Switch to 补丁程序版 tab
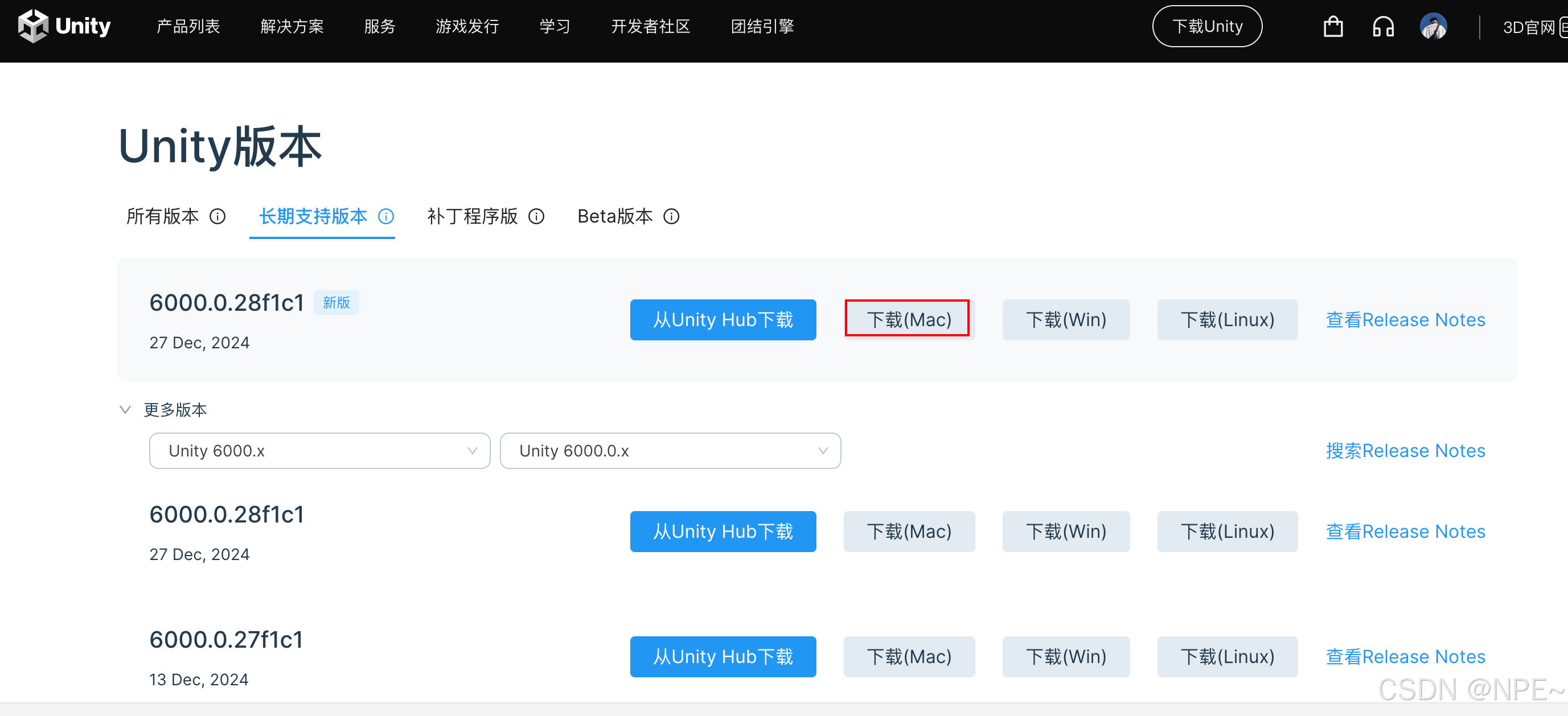Image resolution: width=1568 pixels, height=716 pixels. tap(473, 216)
